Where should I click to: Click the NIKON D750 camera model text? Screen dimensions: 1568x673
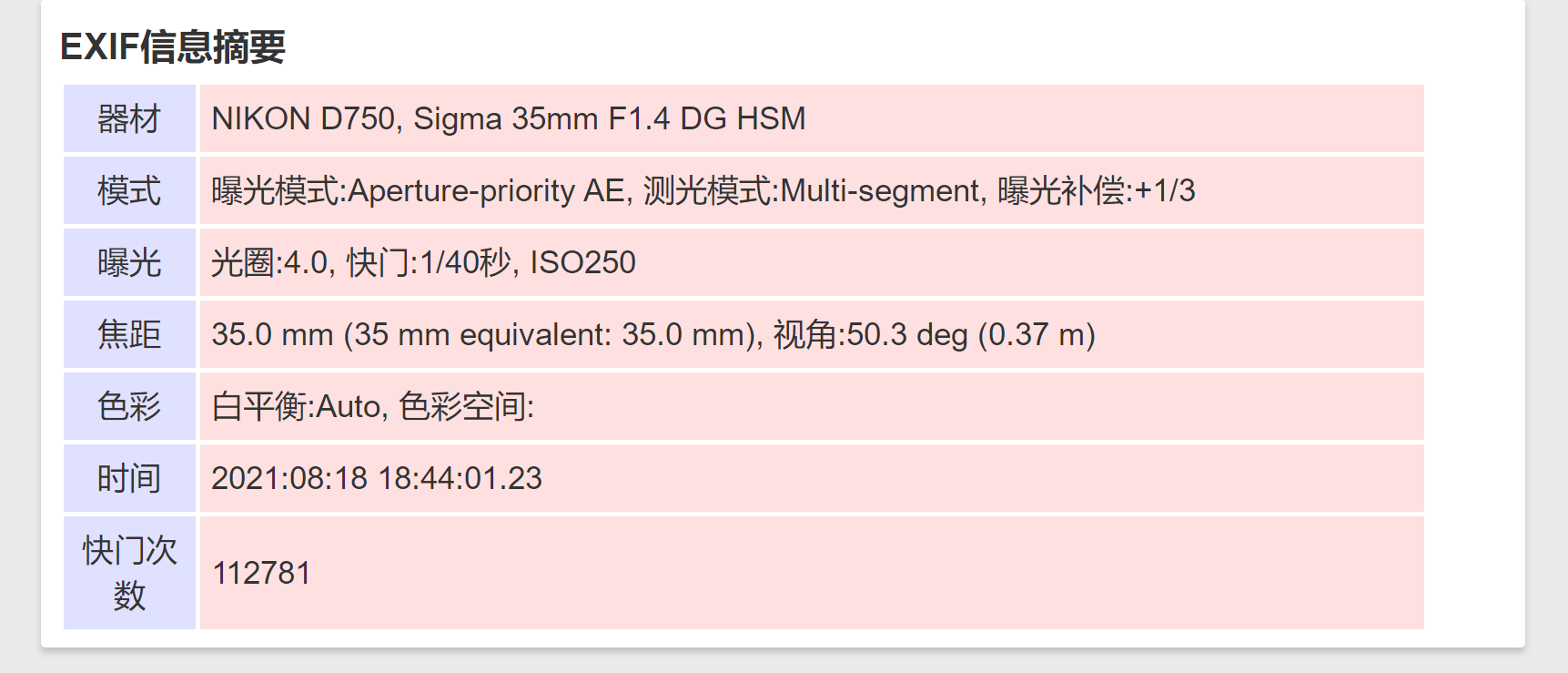coord(303,118)
